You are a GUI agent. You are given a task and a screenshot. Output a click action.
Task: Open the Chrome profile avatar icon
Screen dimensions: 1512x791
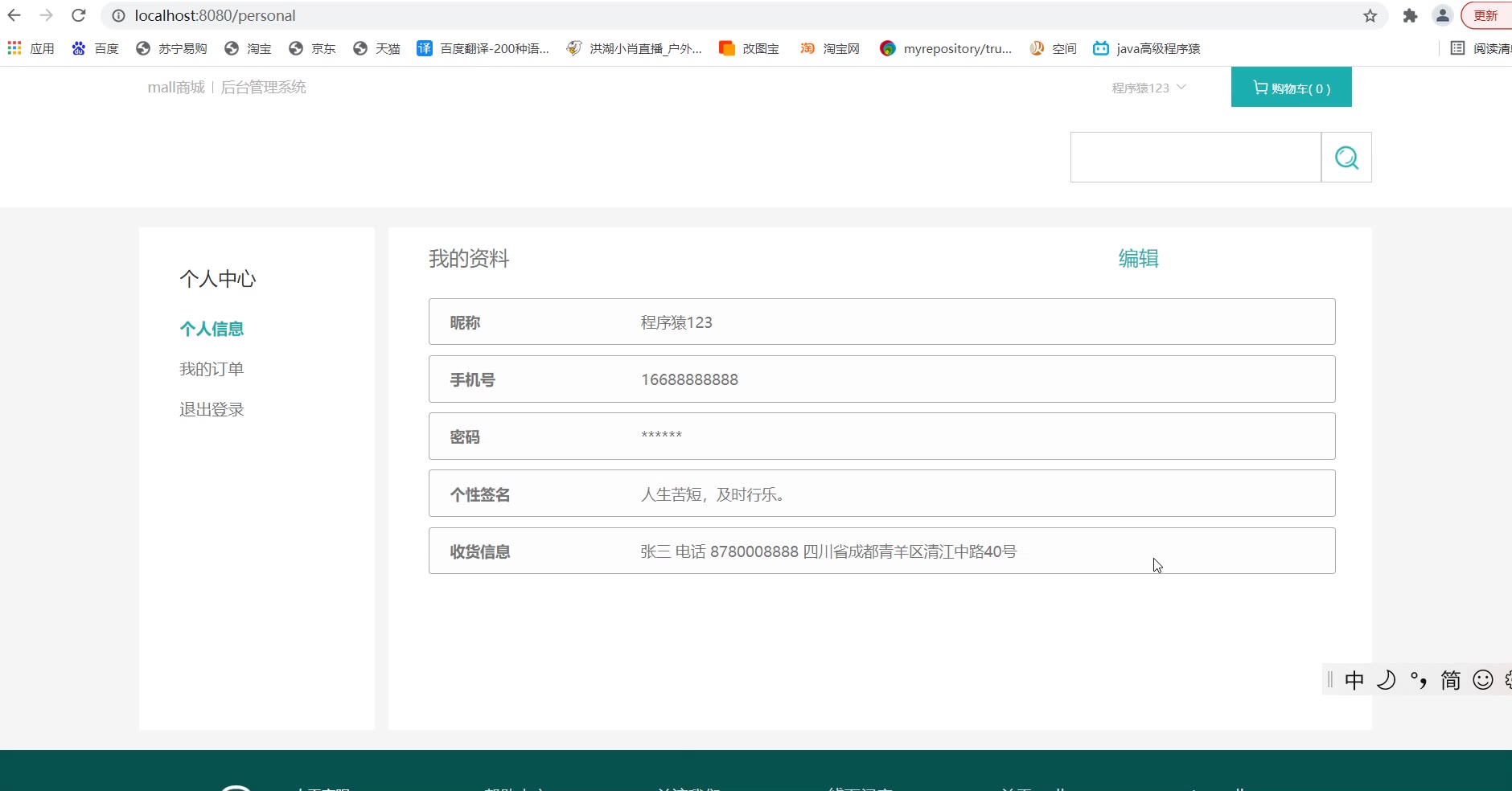point(1442,15)
